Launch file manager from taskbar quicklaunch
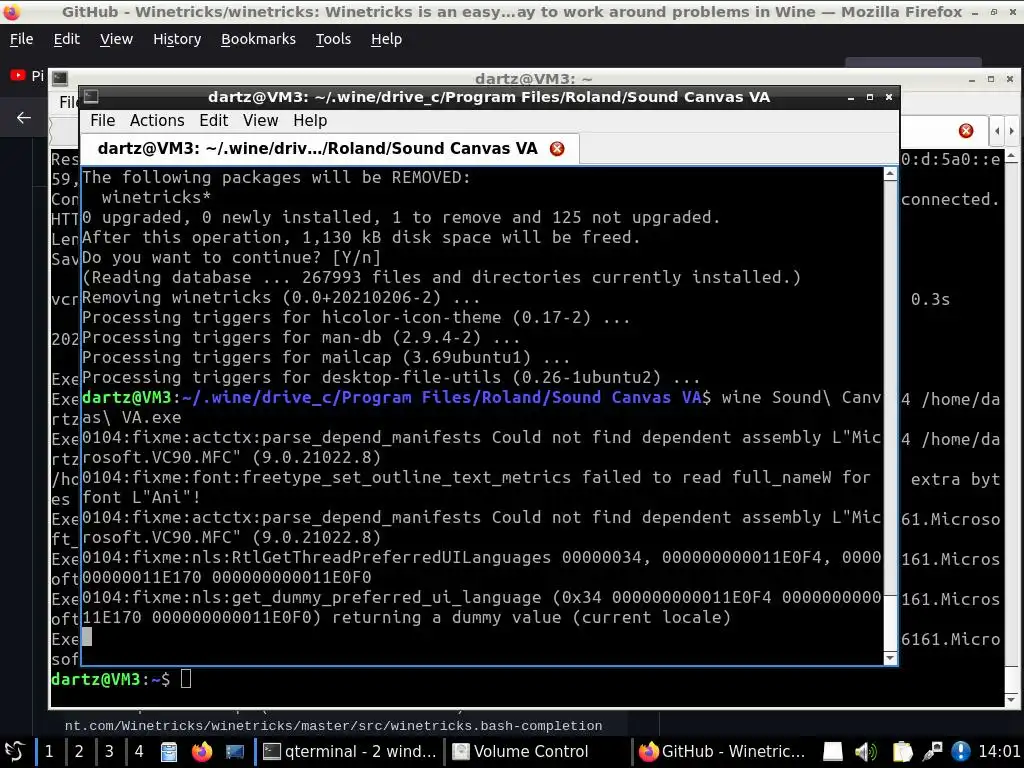The width and height of the screenshot is (1024, 768). coord(168,752)
